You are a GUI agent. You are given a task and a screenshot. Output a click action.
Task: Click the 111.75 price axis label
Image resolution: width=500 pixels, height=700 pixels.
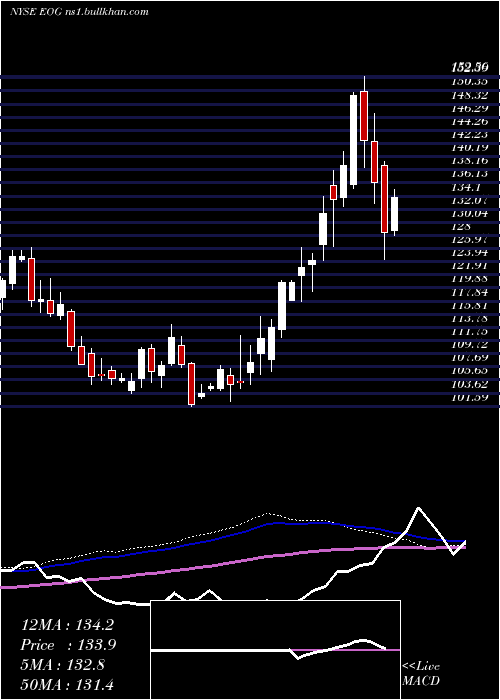469,331
